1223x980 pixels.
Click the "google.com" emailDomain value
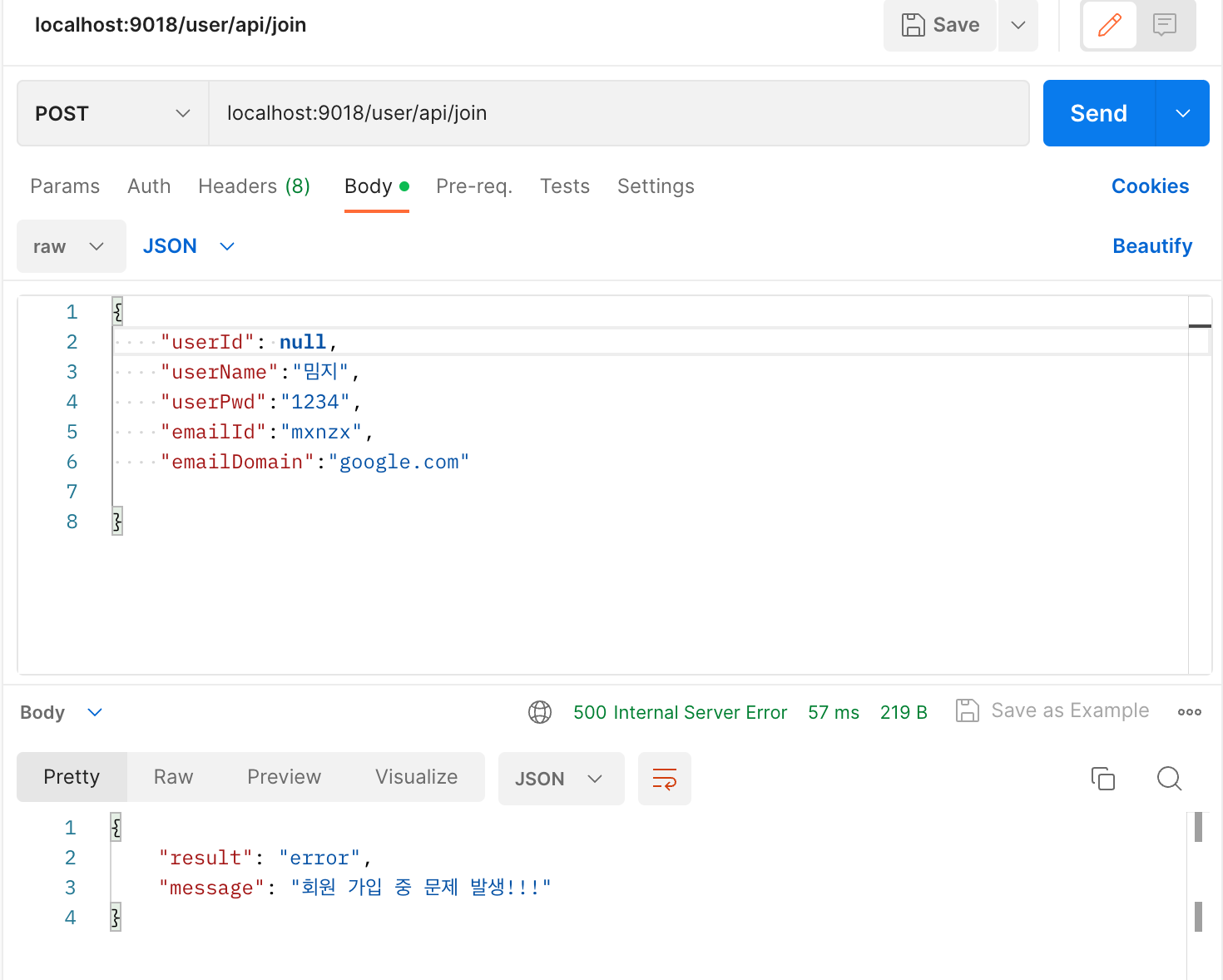click(x=399, y=462)
